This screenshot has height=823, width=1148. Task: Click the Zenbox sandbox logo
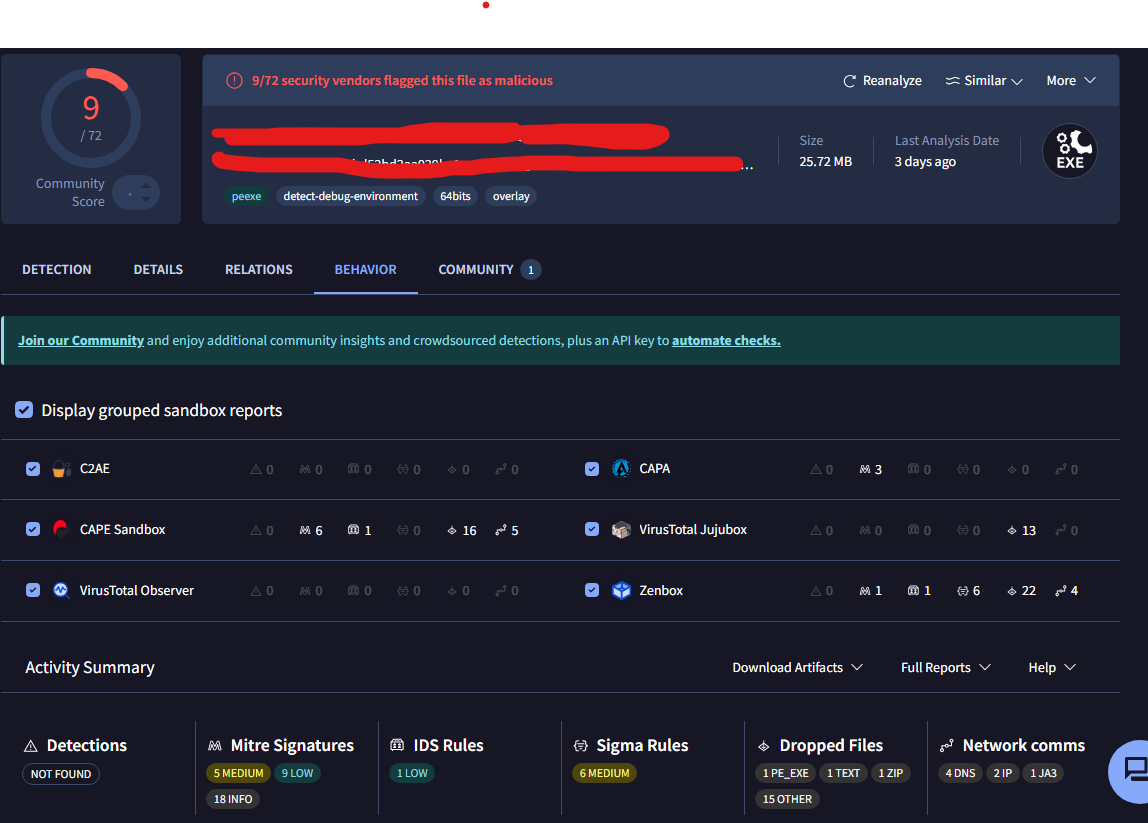point(621,590)
